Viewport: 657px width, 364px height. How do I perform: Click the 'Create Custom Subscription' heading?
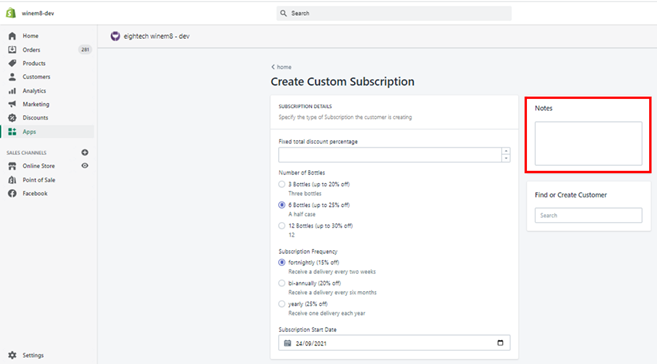[x=342, y=82]
